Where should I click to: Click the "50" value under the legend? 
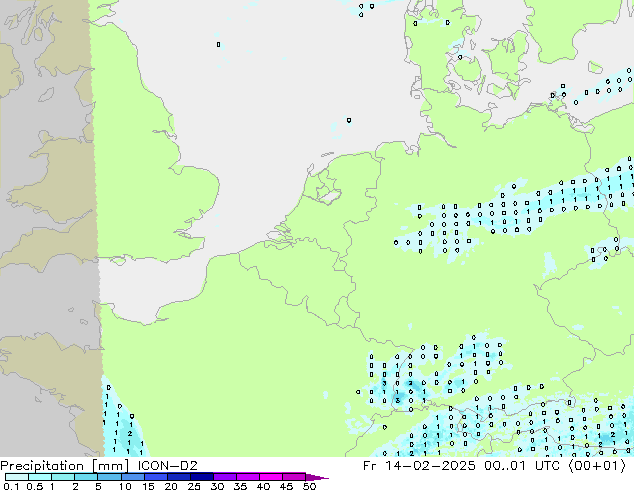(x=309, y=487)
